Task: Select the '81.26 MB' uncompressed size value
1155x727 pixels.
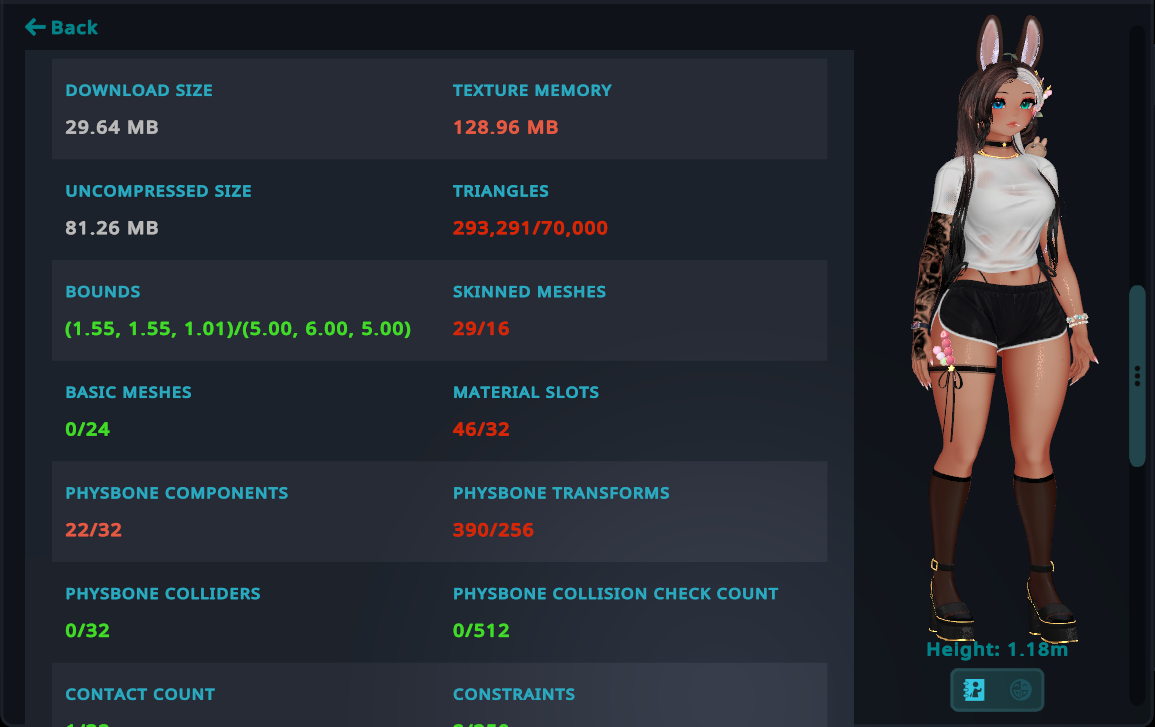Action: [112, 228]
